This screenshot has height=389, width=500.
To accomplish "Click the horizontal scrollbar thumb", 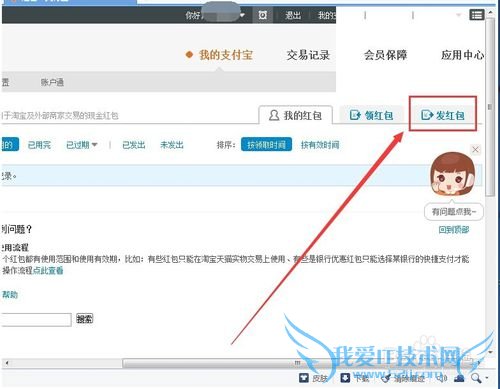I will [x=297, y=363].
